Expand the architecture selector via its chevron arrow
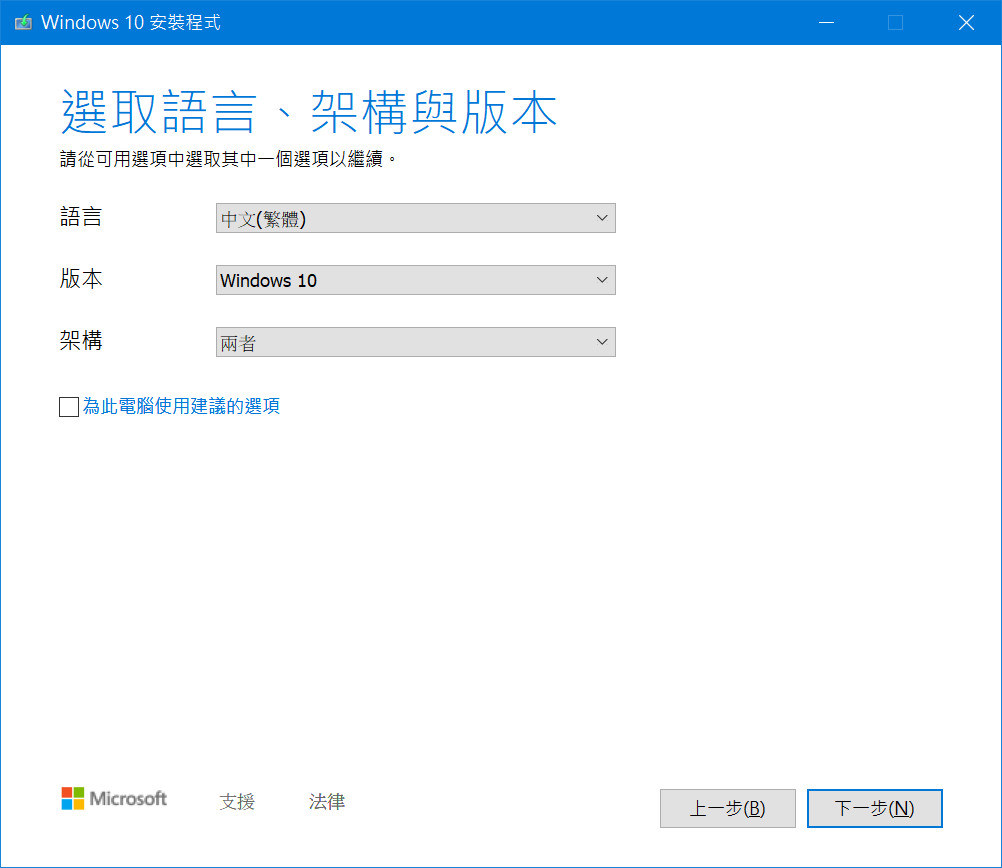This screenshot has height=868, width=1002. [x=602, y=342]
